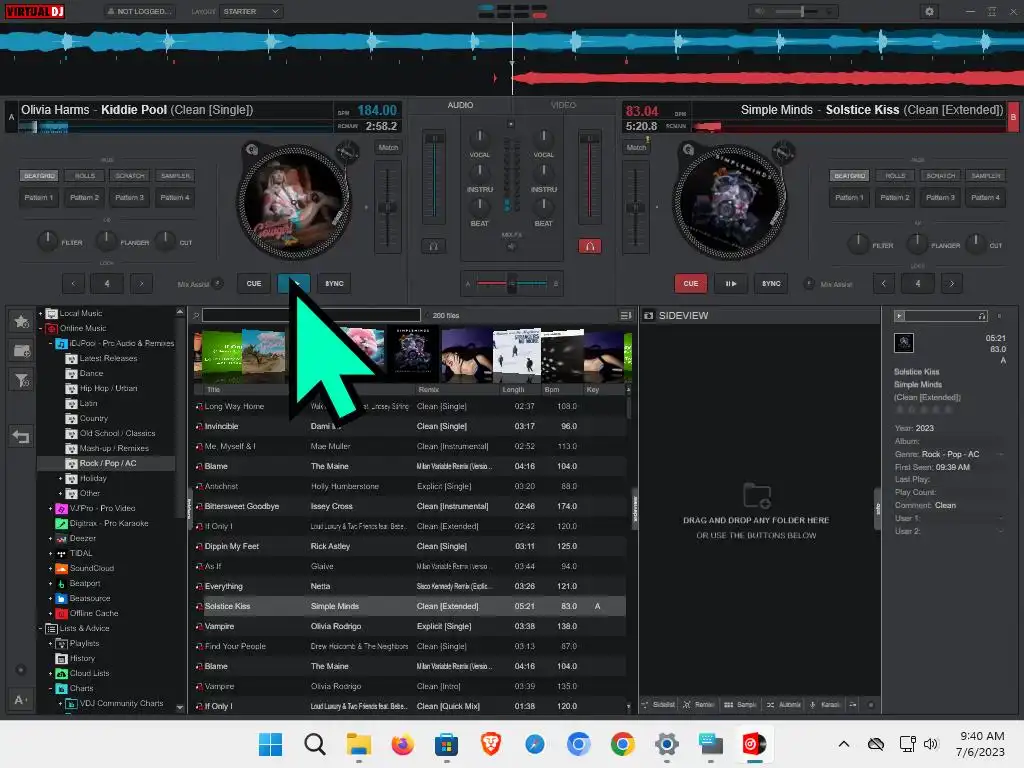Expand the TIDAL service node
Viewport: 1024px width, 768px height.
pyautogui.click(x=50, y=554)
